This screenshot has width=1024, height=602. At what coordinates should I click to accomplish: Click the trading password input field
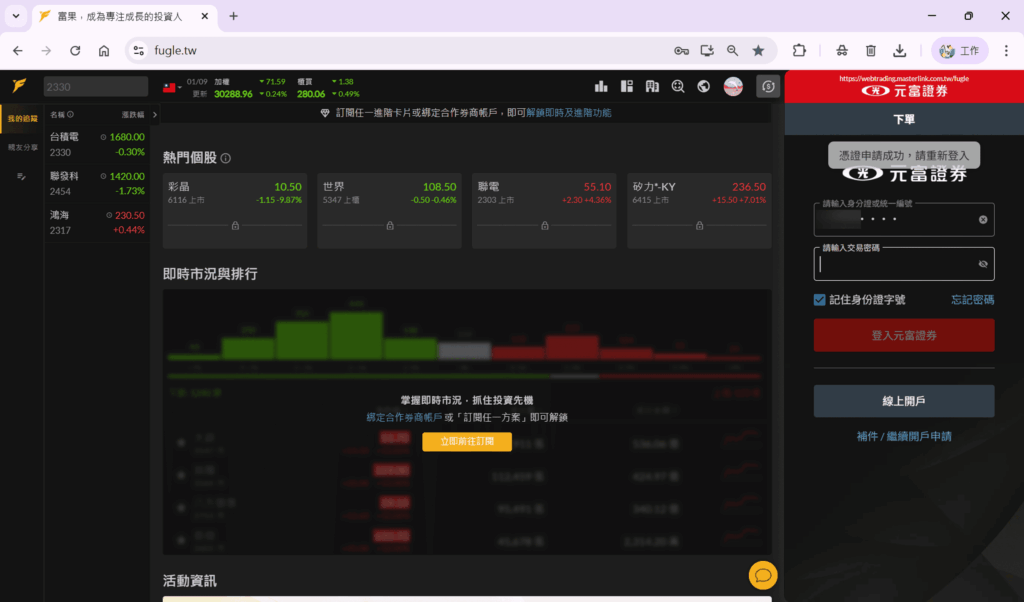(895, 264)
